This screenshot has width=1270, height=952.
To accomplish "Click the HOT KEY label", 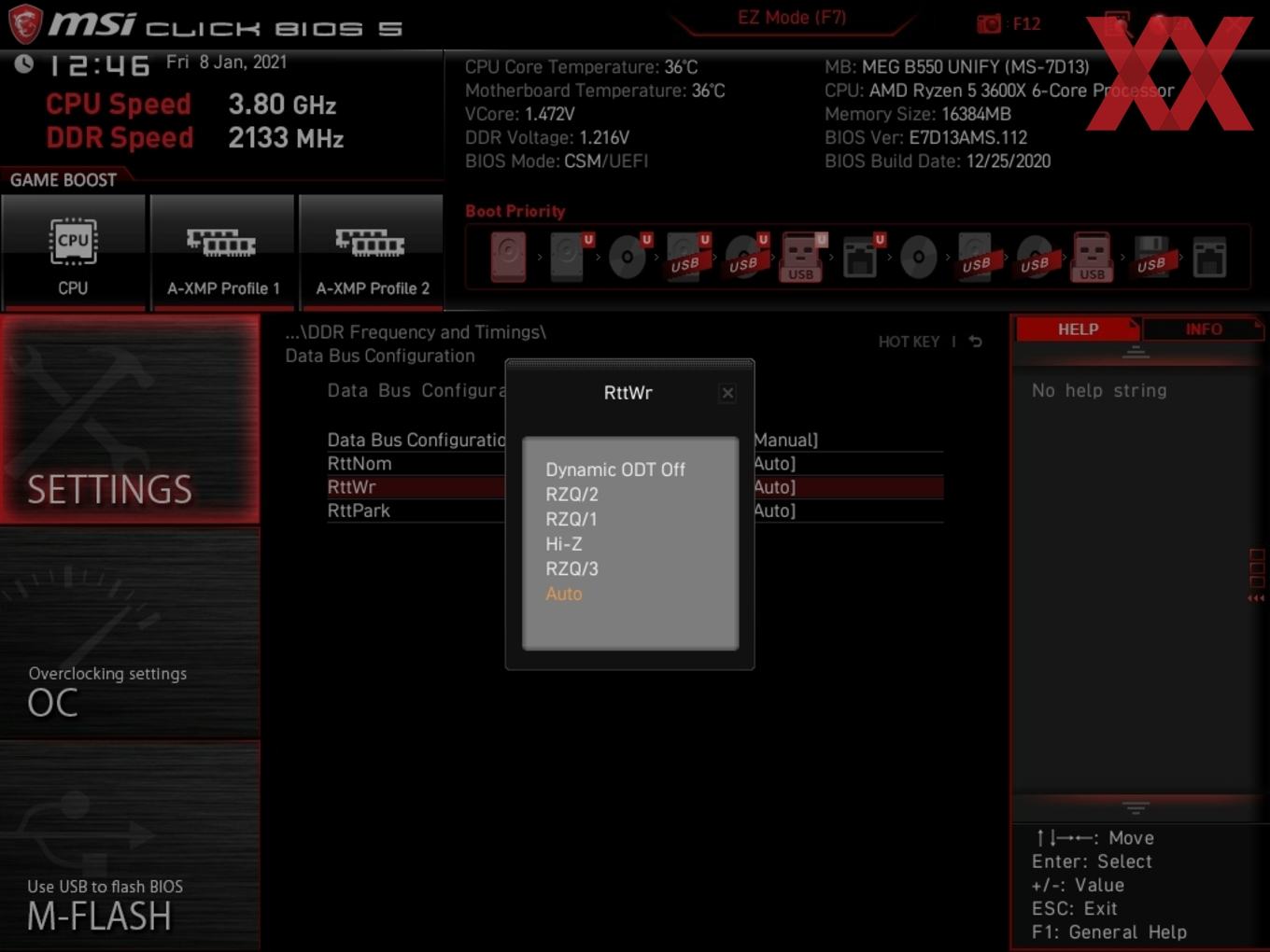I will point(909,342).
